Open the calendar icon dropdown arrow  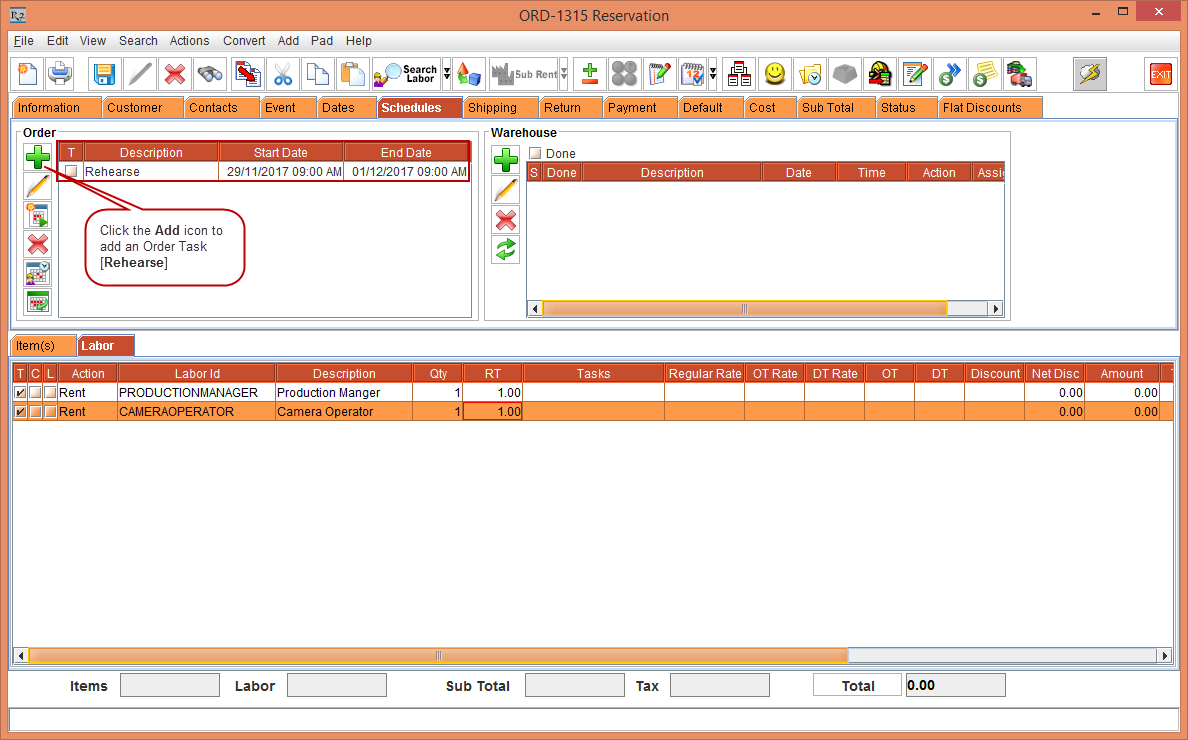715,73
